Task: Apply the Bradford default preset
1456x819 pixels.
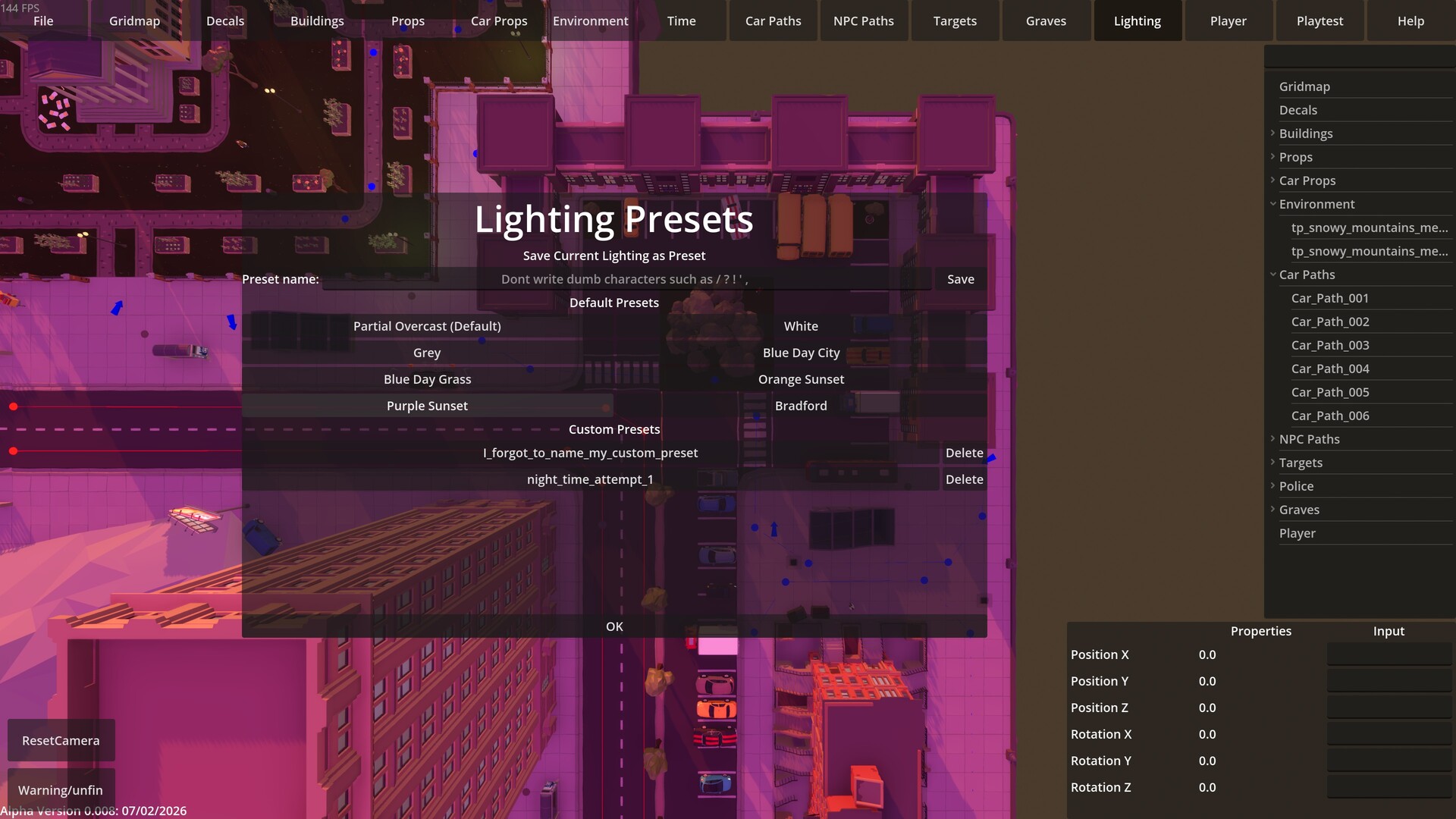Action: click(801, 406)
